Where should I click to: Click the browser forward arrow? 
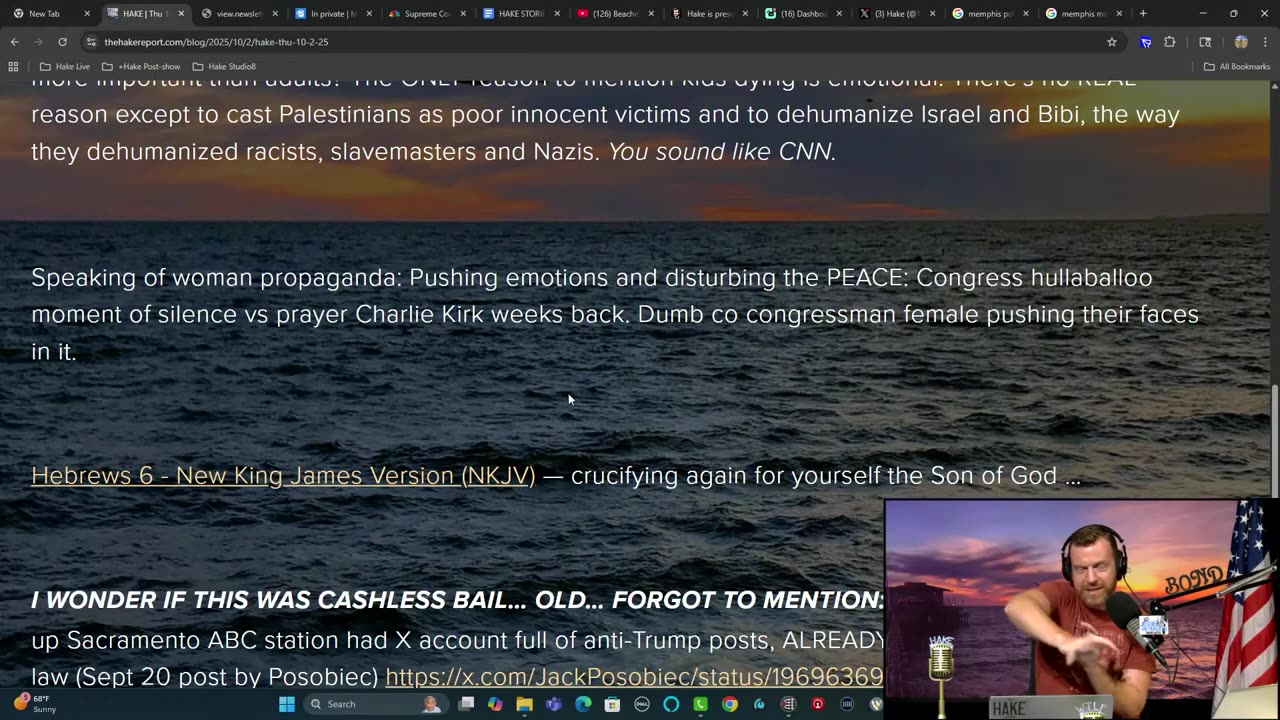[38, 42]
